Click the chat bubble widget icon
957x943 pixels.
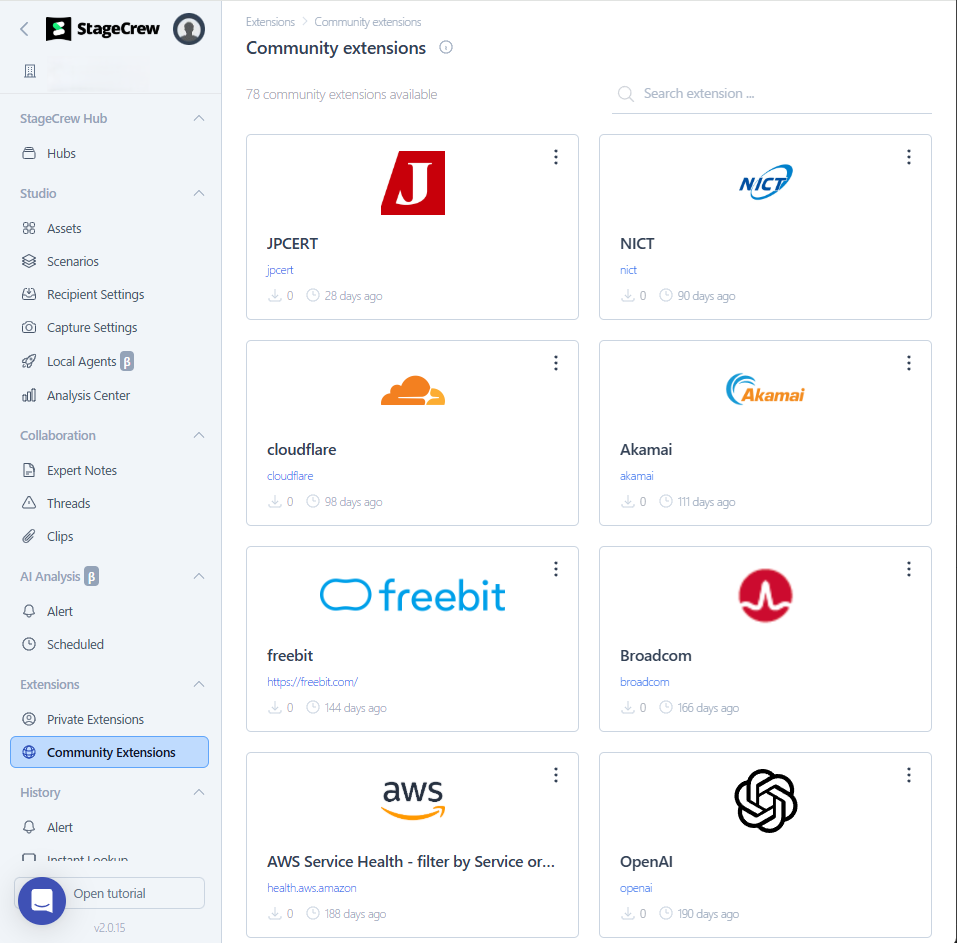coord(41,901)
